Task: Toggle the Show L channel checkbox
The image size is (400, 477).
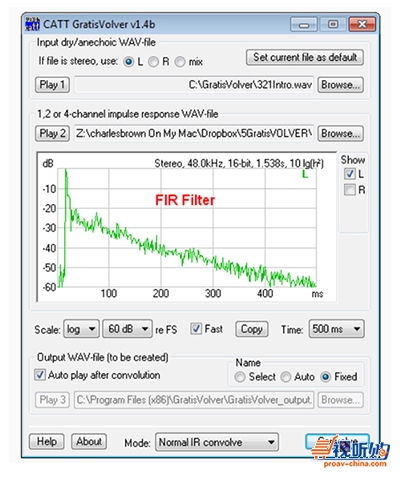Action: 349,174
